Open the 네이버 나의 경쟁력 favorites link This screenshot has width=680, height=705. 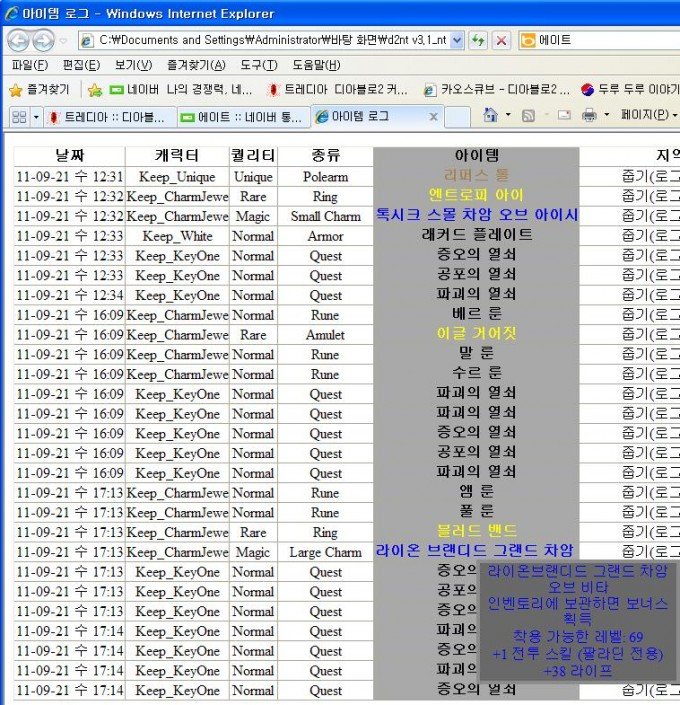click(x=181, y=90)
